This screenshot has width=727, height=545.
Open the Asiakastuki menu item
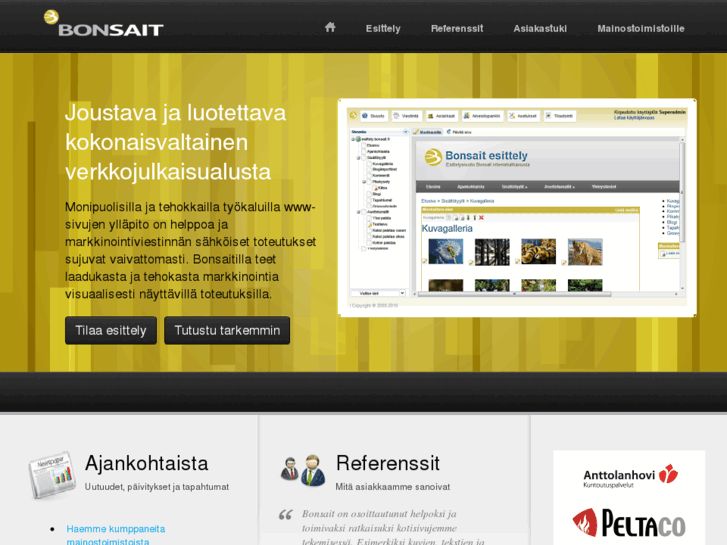click(540, 28)
